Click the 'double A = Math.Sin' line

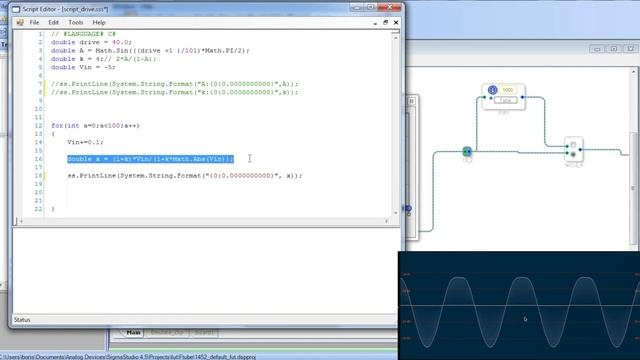coord(150,51)
